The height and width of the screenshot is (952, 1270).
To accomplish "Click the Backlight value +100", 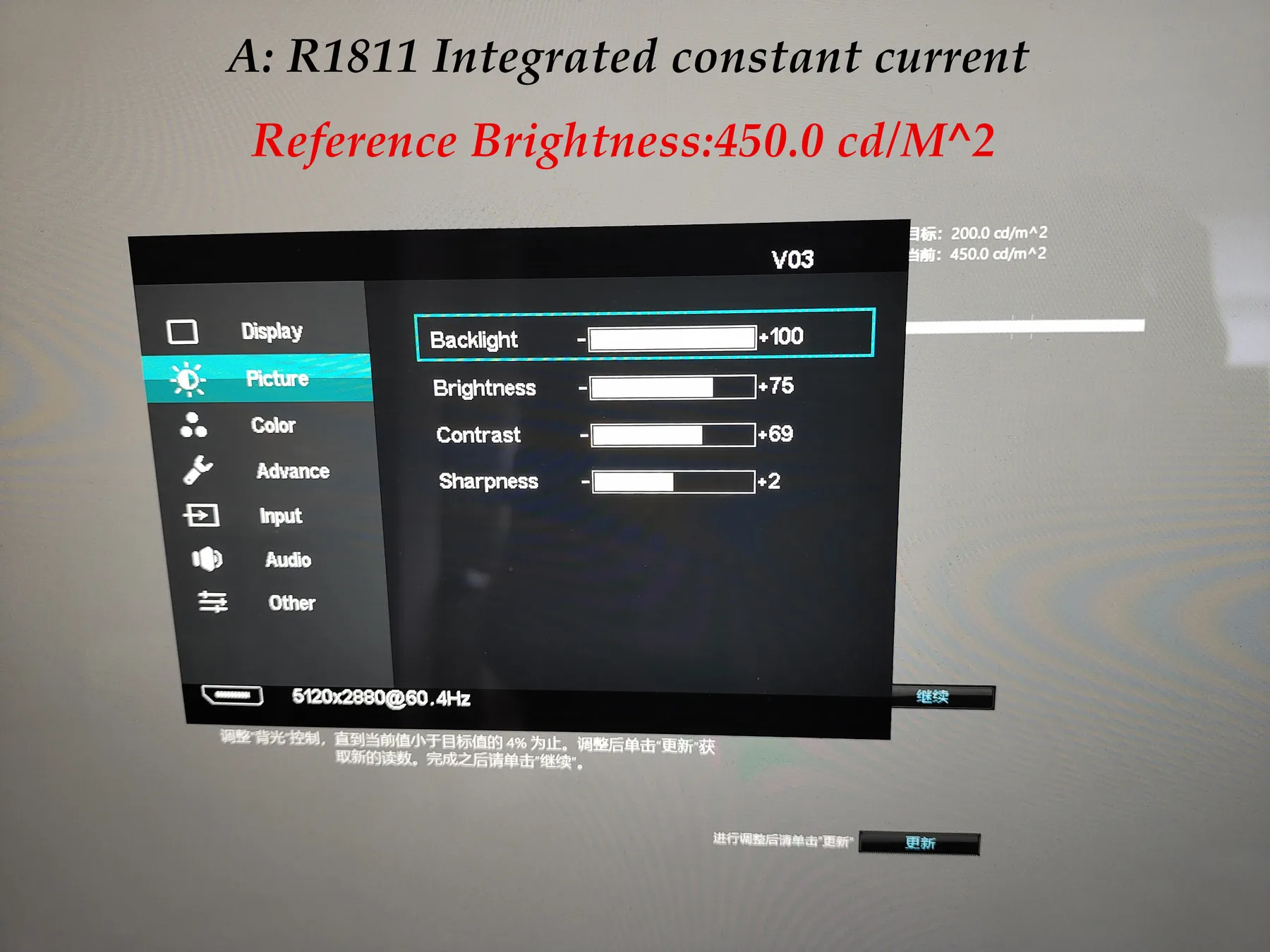I will 781,336.
